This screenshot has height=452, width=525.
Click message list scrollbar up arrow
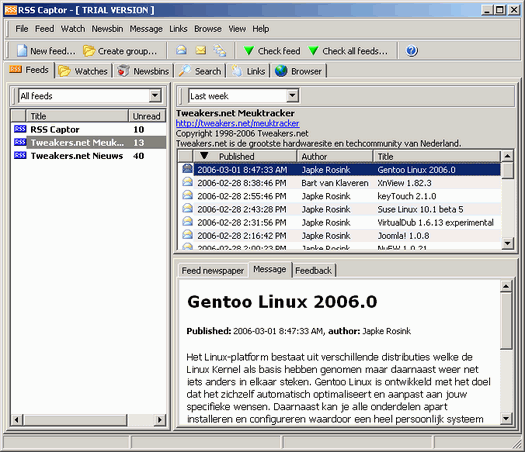pyautogui.click(x=508, y=156)
